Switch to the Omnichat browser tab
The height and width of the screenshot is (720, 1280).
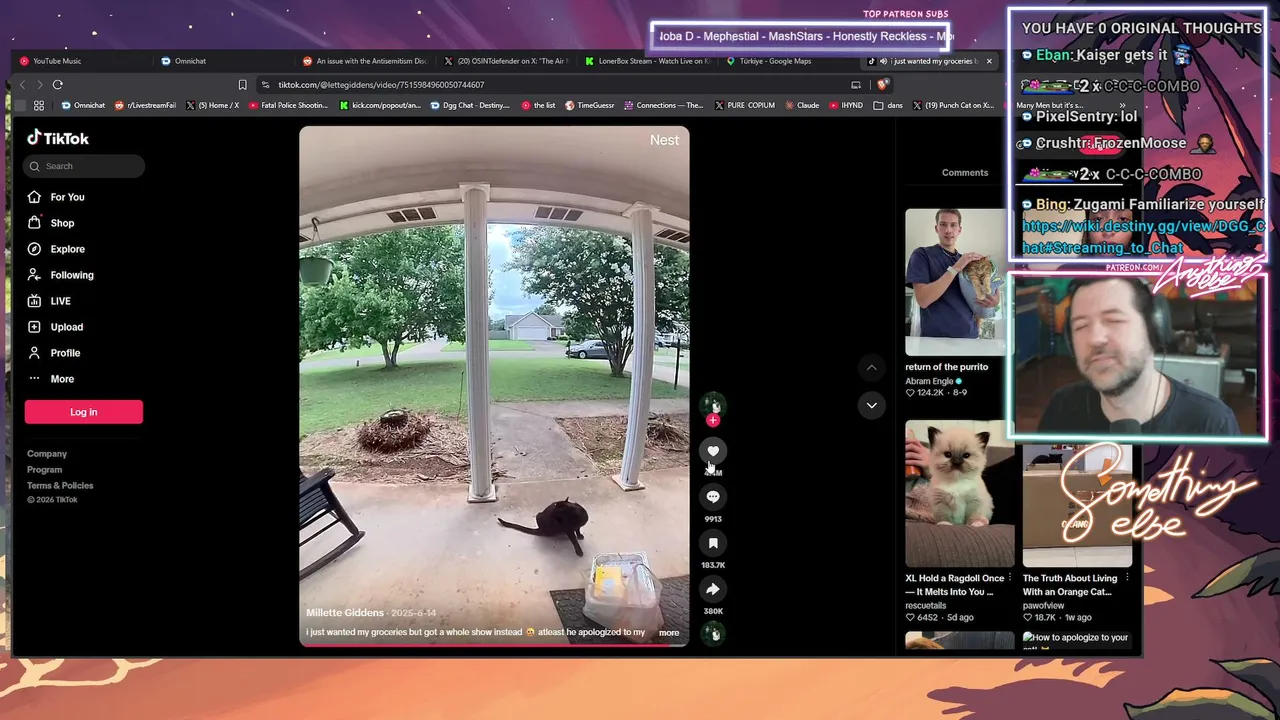(221, 61)
